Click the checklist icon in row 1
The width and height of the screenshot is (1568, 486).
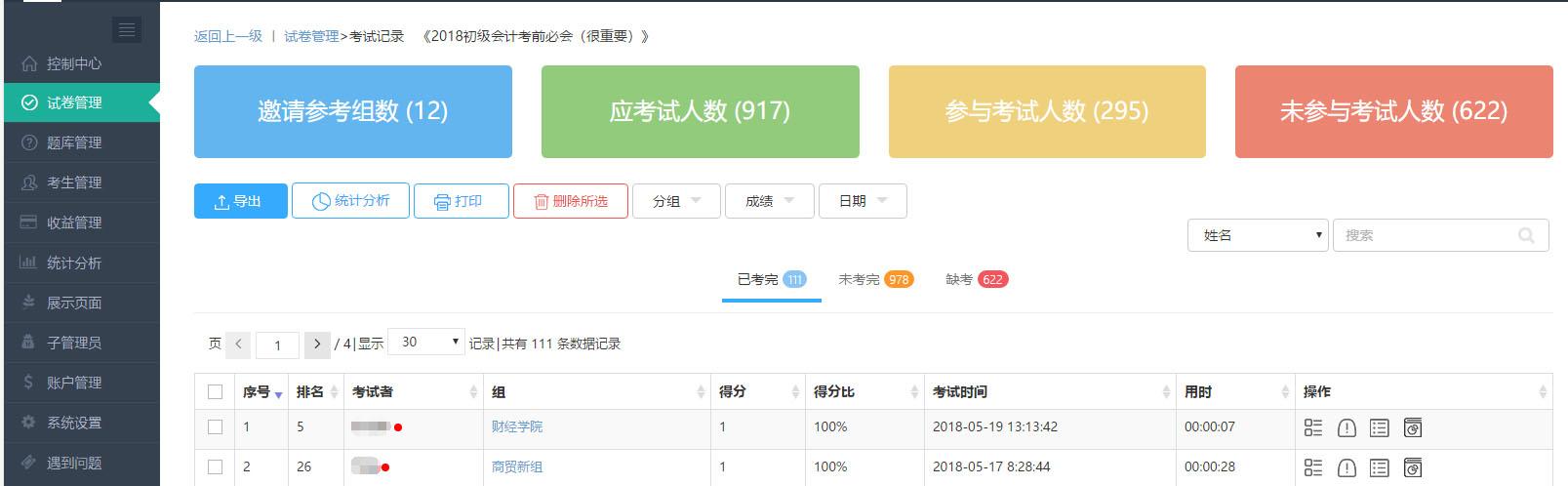(1313, 427)
